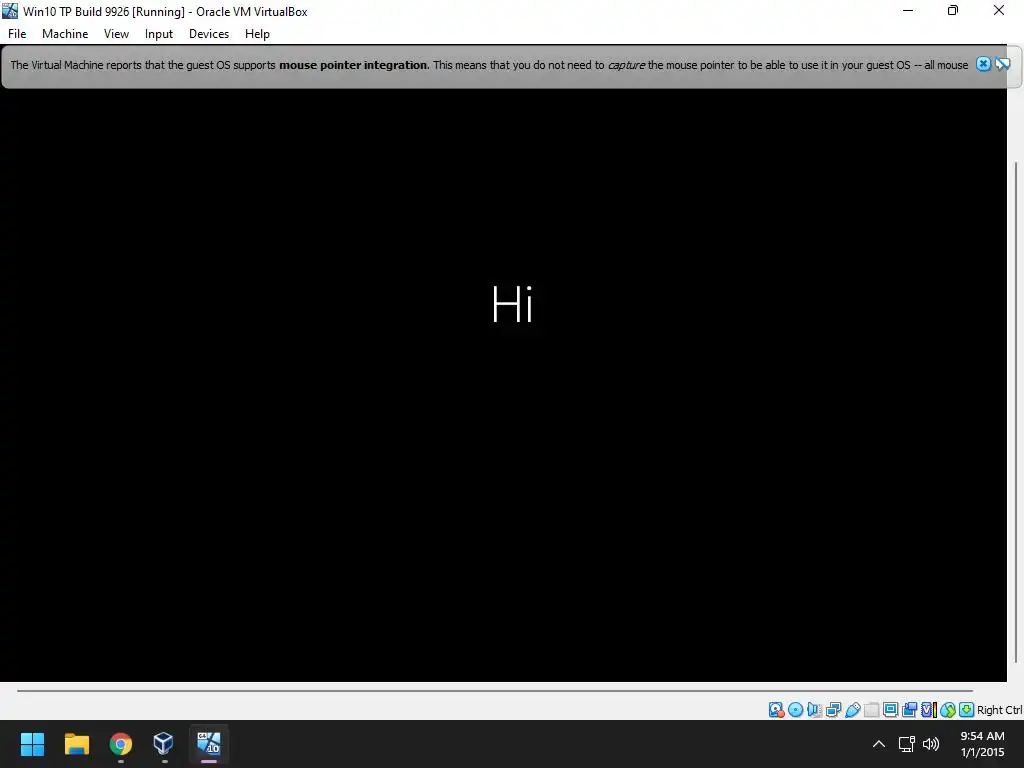
Task: Click the network icon in the system tray
Action: pyautogui.click(x=906, y=744)
